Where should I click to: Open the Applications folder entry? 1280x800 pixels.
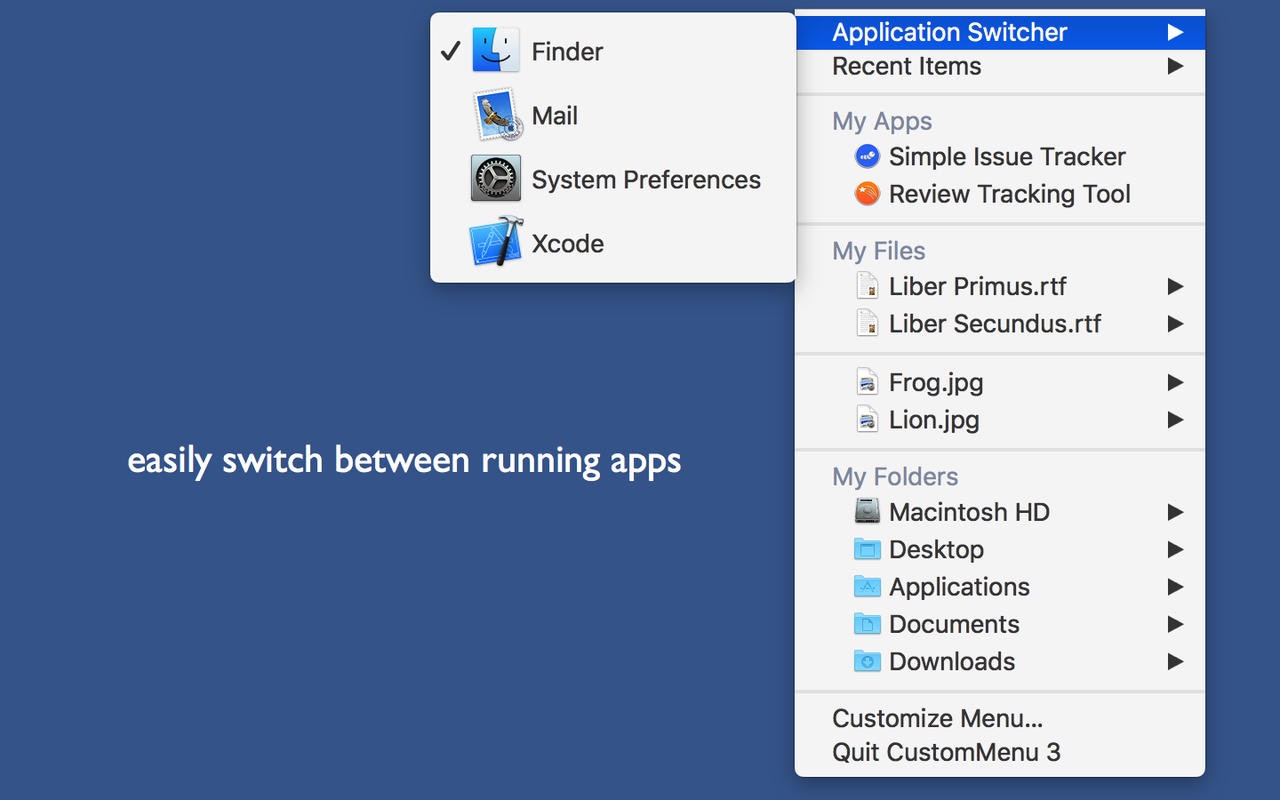tap(1000, 586)
